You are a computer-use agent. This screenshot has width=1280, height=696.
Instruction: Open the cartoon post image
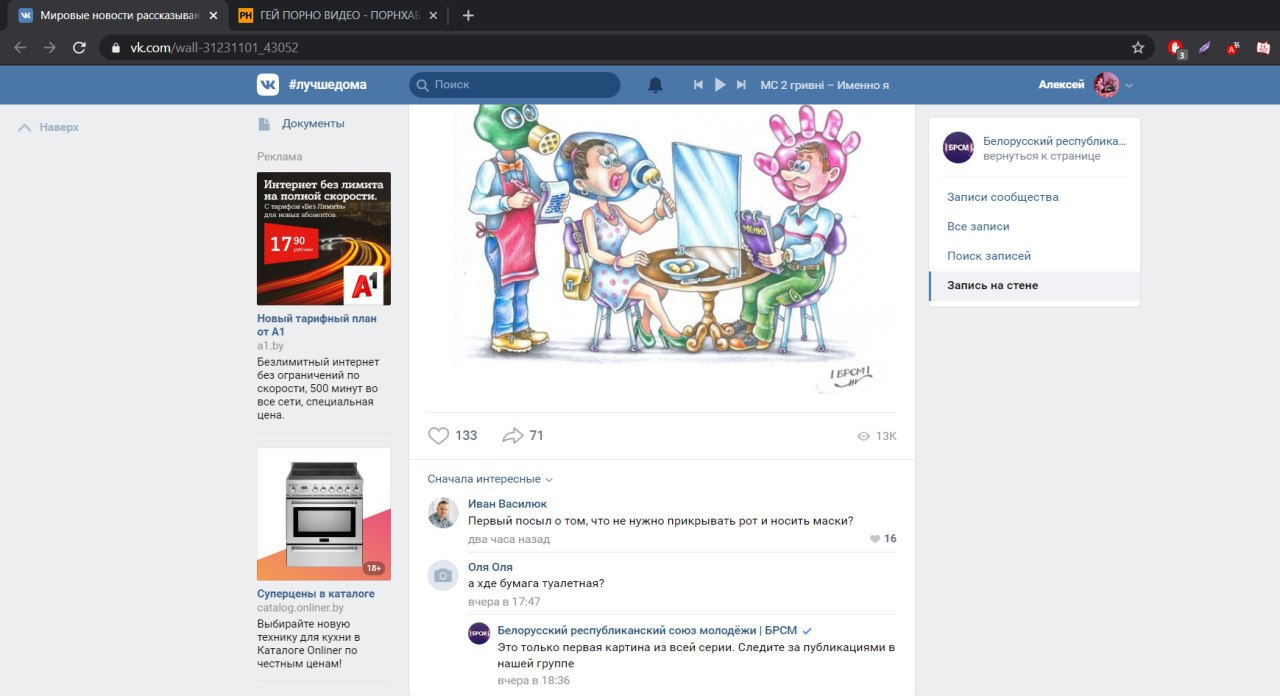coord(661,250)
